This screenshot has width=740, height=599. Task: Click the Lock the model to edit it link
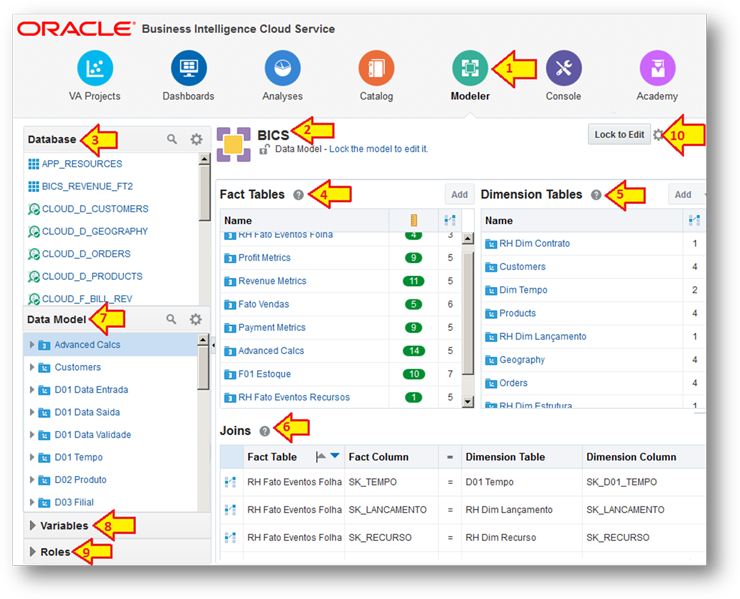click(x=378, y=149)
